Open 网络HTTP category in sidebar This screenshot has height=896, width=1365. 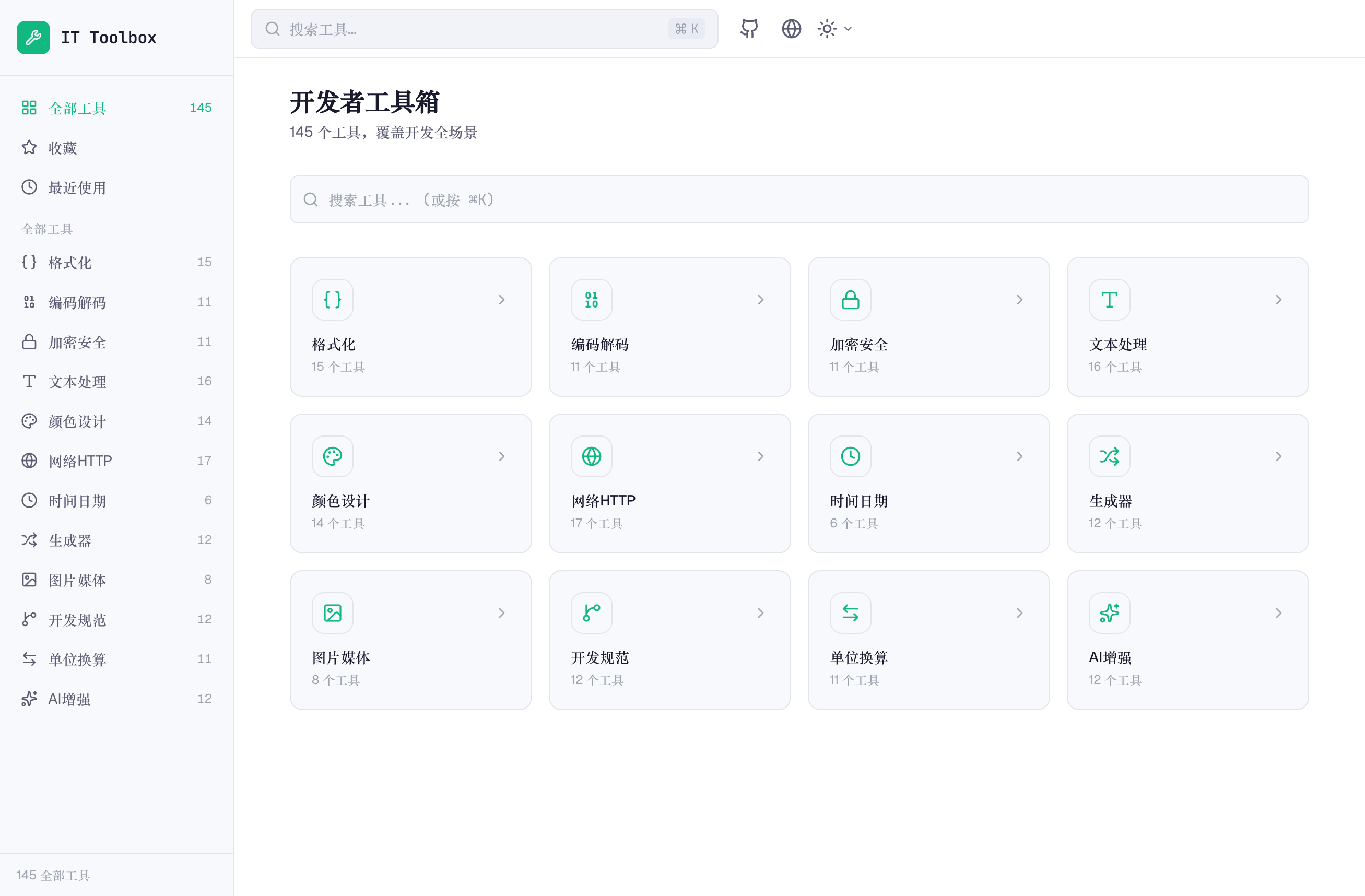coord(116,461)
